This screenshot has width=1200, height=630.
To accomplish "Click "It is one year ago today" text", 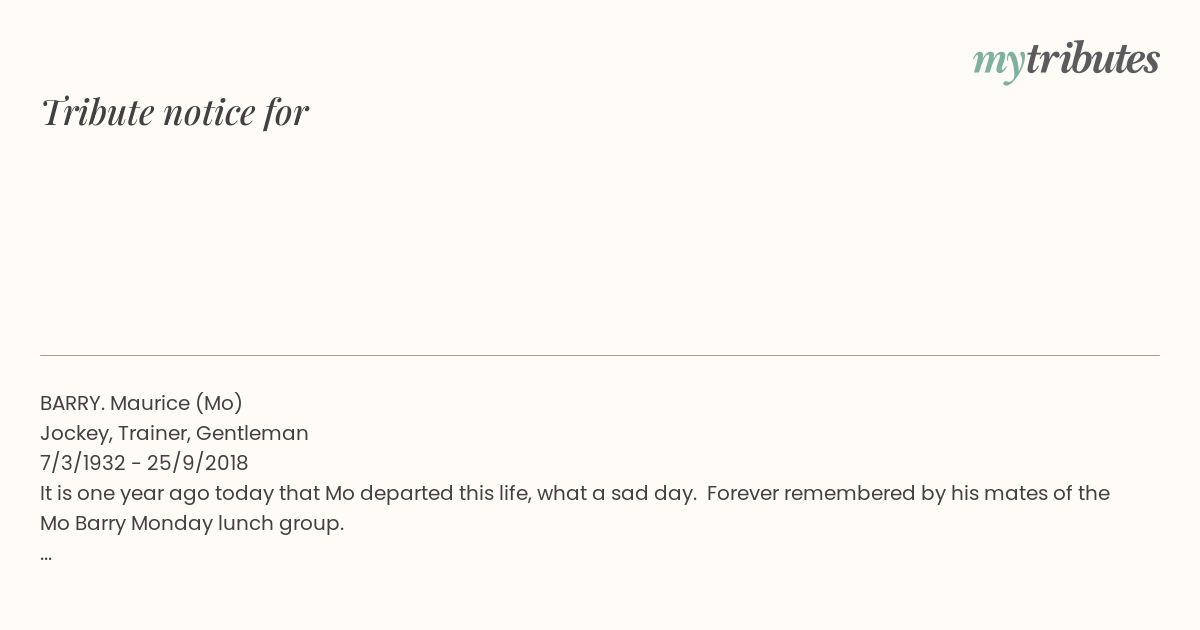I will [150, 493].
